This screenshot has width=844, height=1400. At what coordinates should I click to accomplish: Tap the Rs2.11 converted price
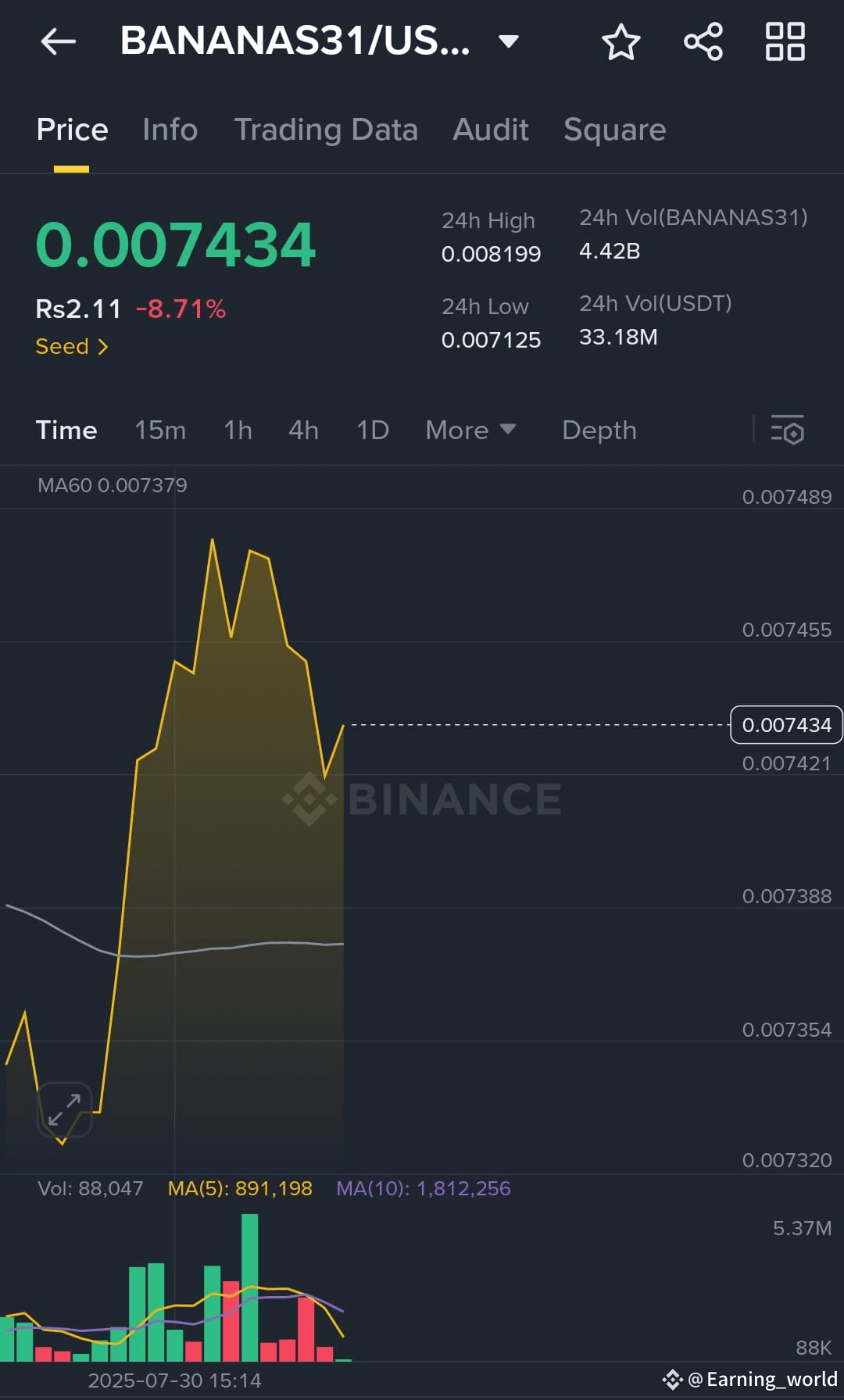[x=78, y=309]
